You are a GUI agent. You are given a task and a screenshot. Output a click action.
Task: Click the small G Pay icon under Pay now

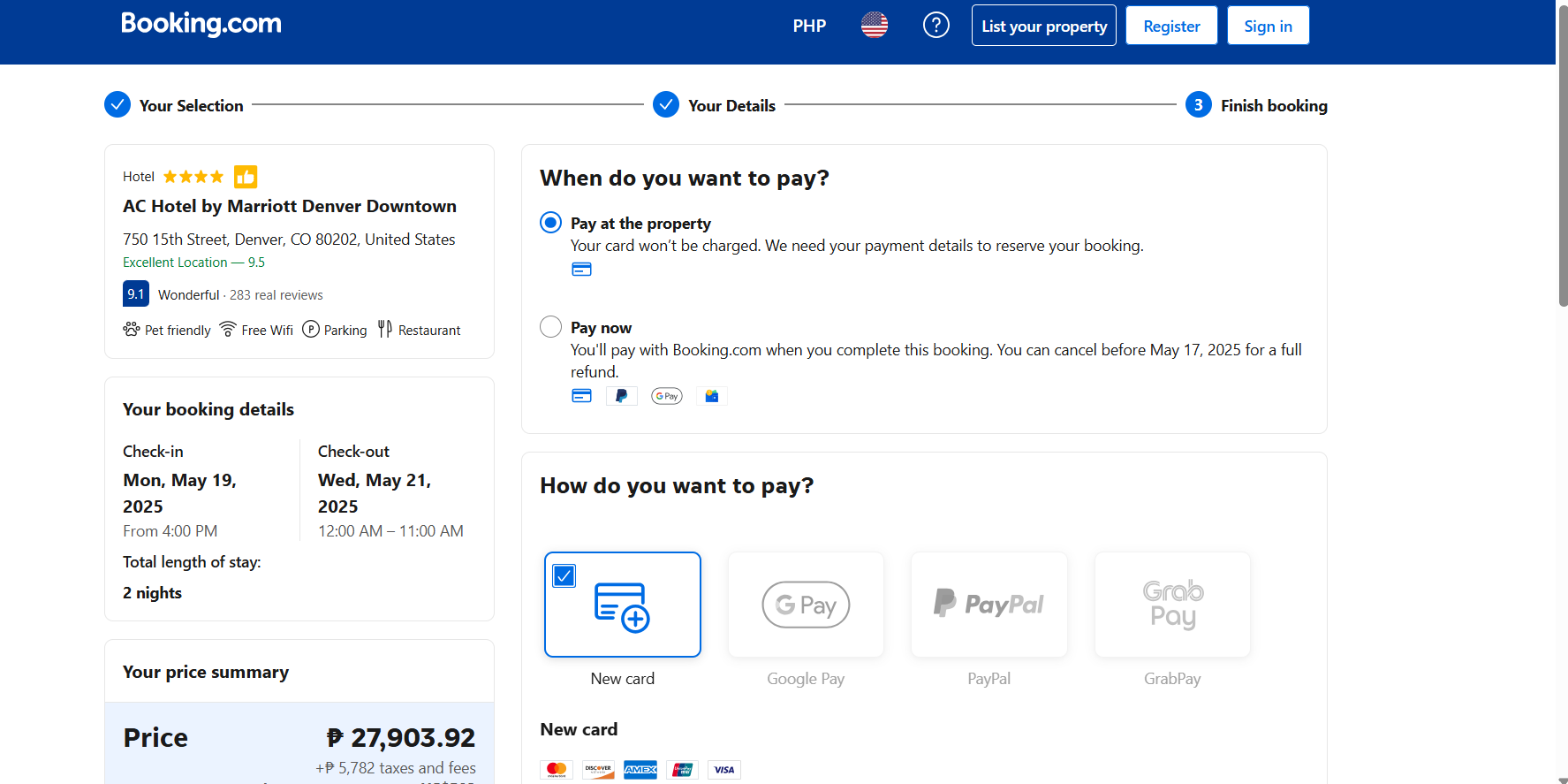click(x=667, y=396)
